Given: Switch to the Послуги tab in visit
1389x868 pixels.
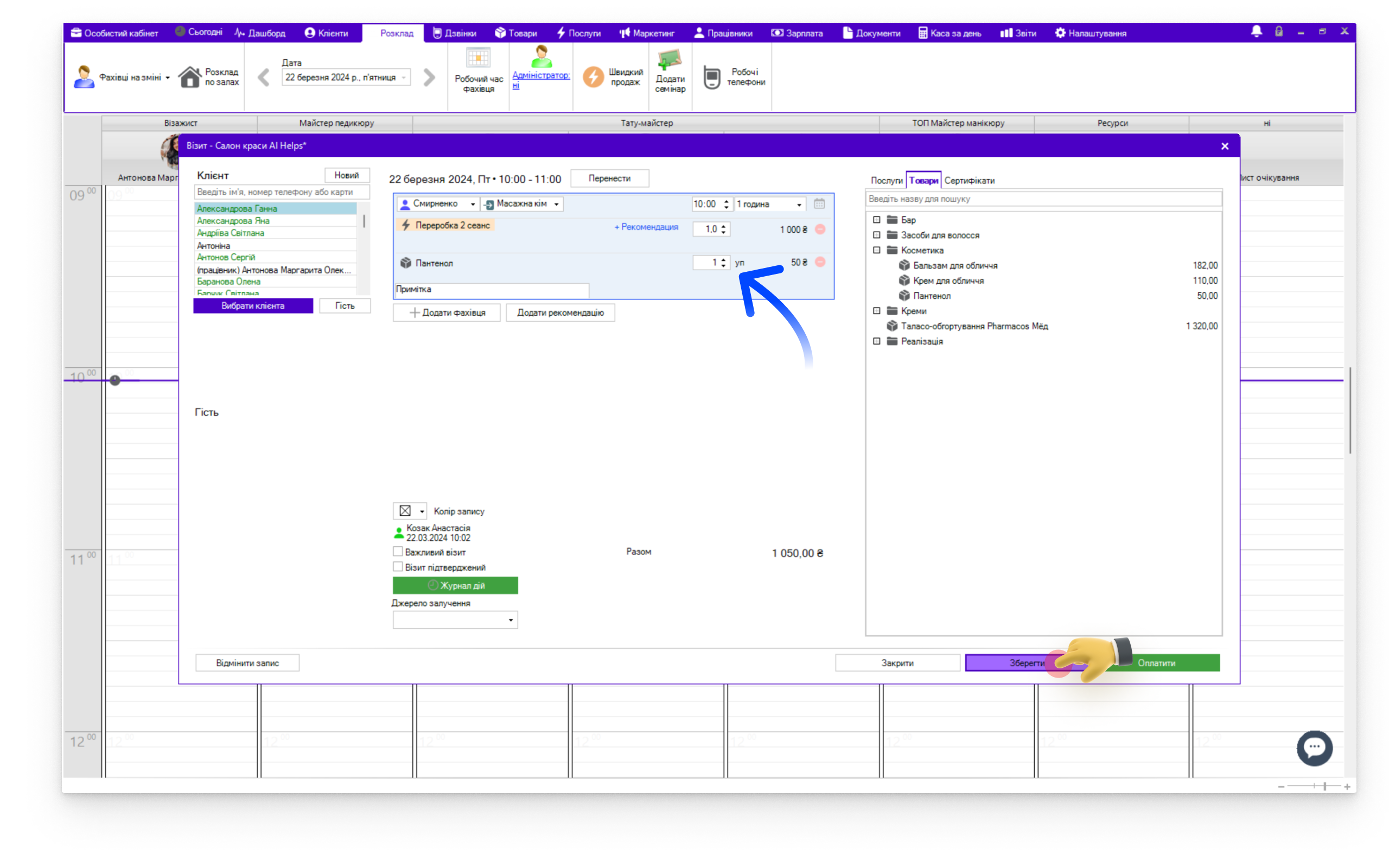Looking at the screenshot, I should click(886, 180).
